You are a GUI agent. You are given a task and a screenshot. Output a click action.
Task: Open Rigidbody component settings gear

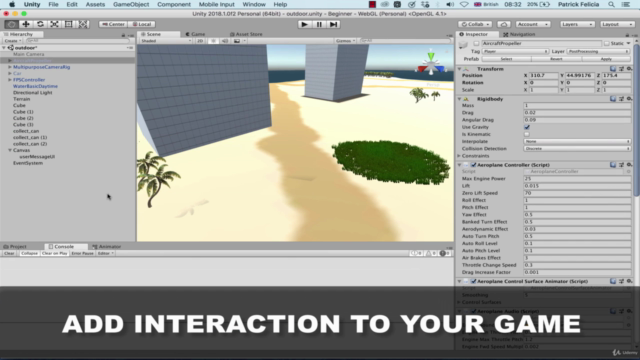tap(629, 99)
